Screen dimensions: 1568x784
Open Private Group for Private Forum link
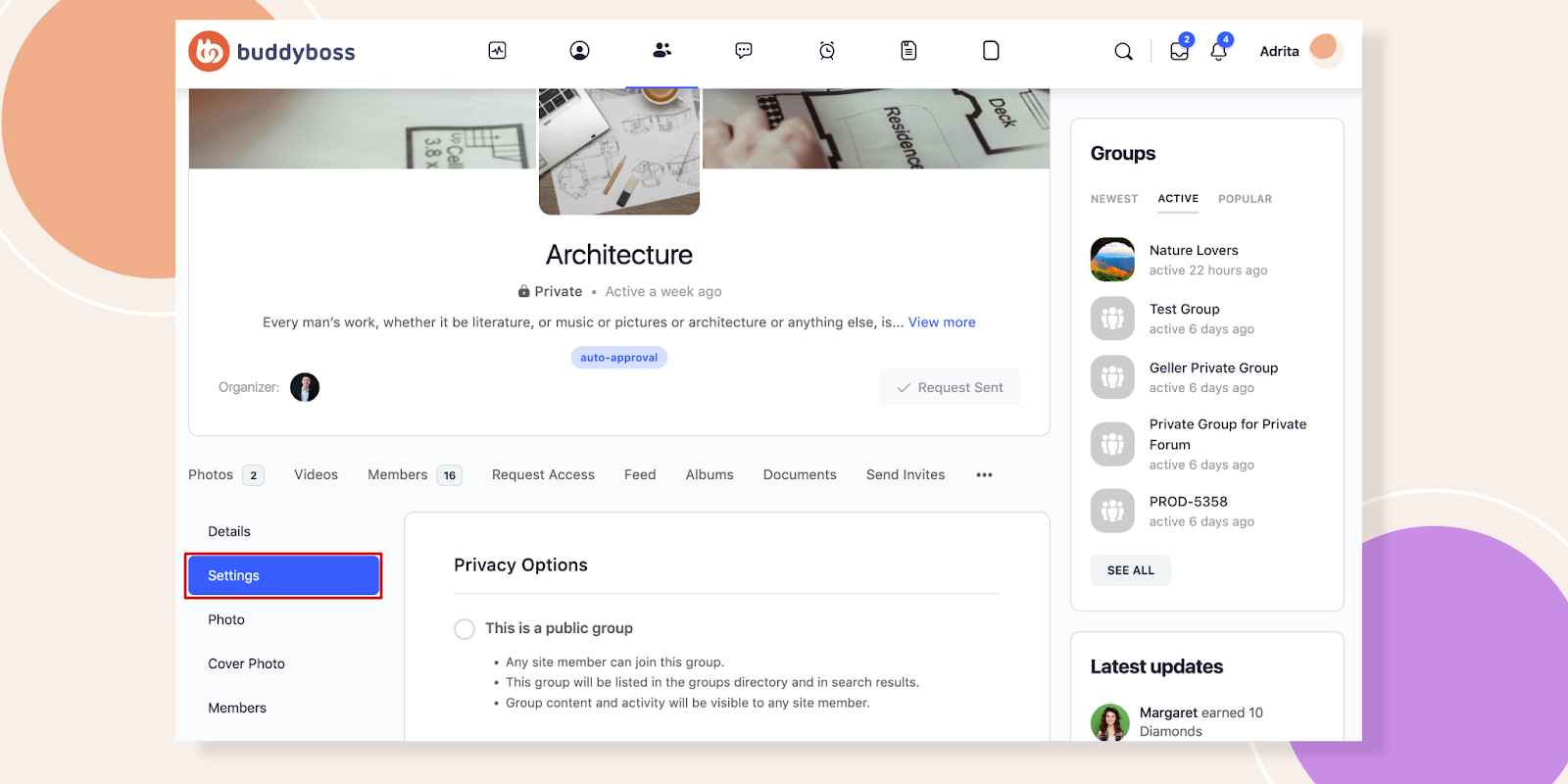(x=1228, y=434)
